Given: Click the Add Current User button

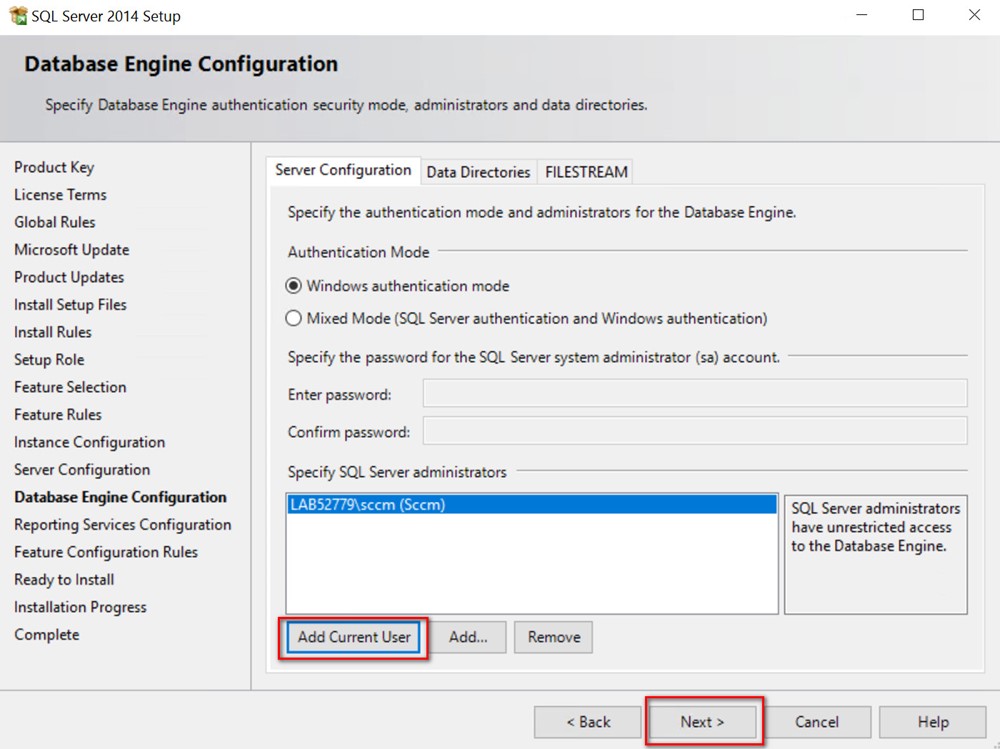Looking at the screenshot, I should [x=354, y=637].
